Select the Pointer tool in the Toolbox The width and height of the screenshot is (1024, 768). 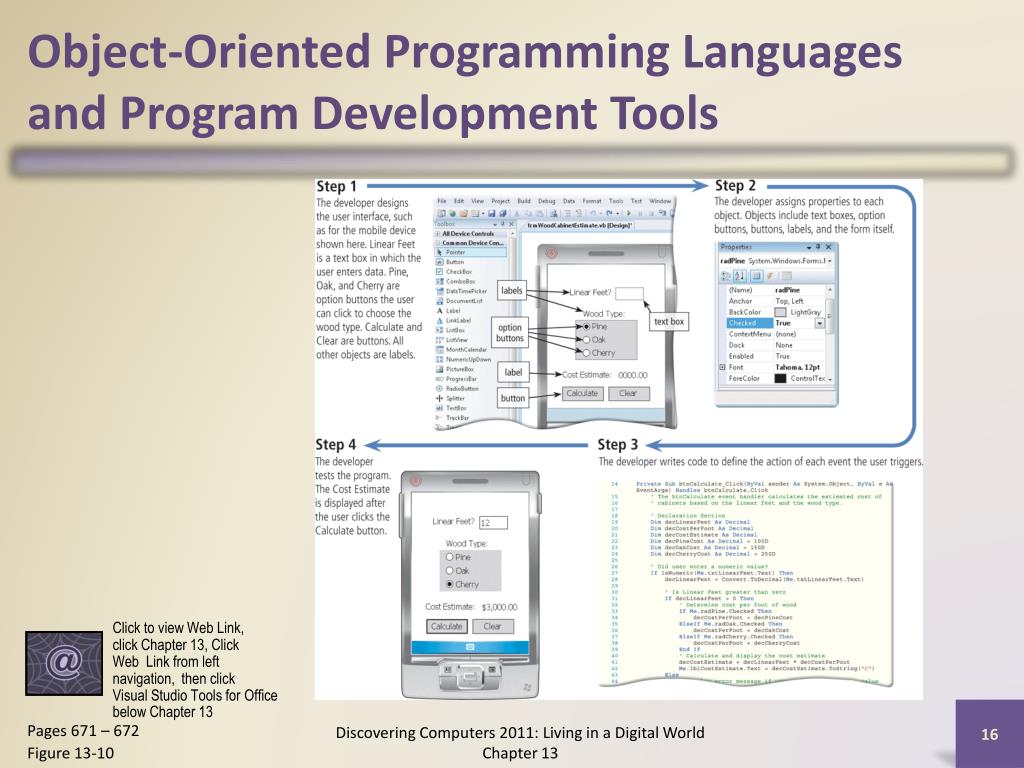click(470, 252)
